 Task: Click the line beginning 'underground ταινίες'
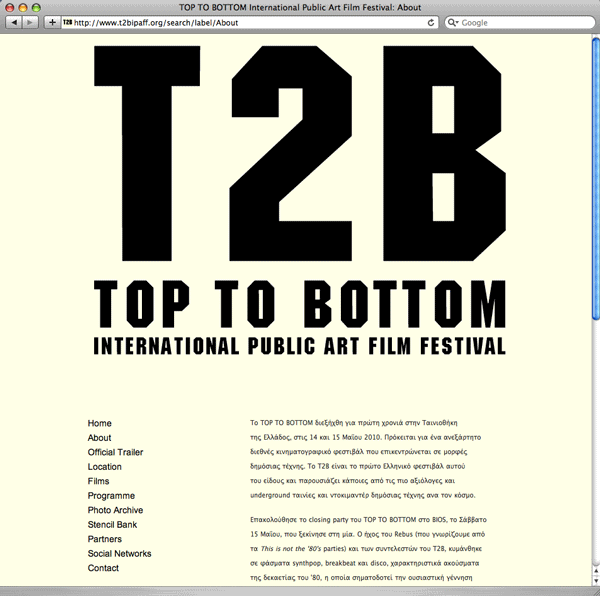tap(363, 495)
